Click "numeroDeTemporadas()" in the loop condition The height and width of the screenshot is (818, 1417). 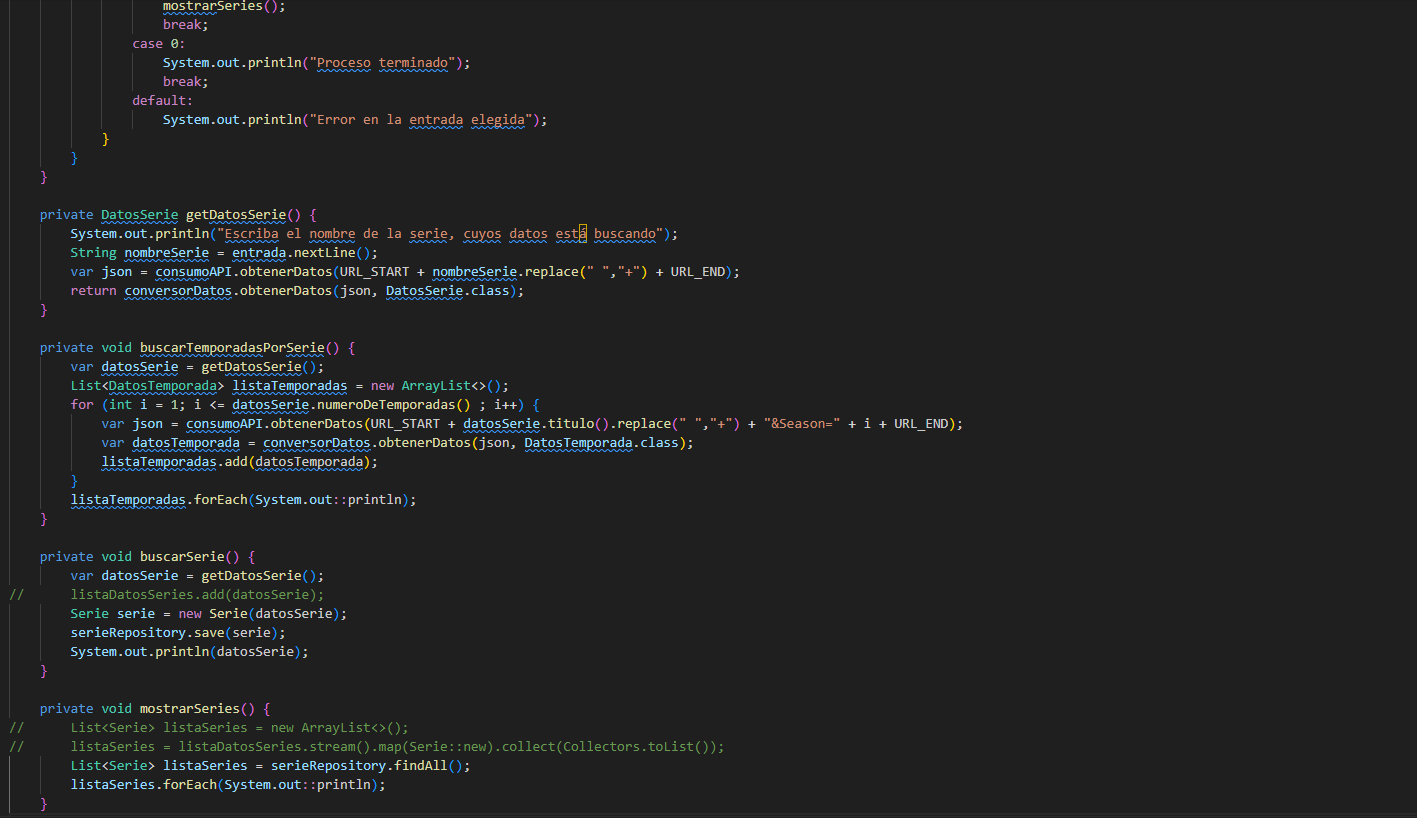coord(393,404)
